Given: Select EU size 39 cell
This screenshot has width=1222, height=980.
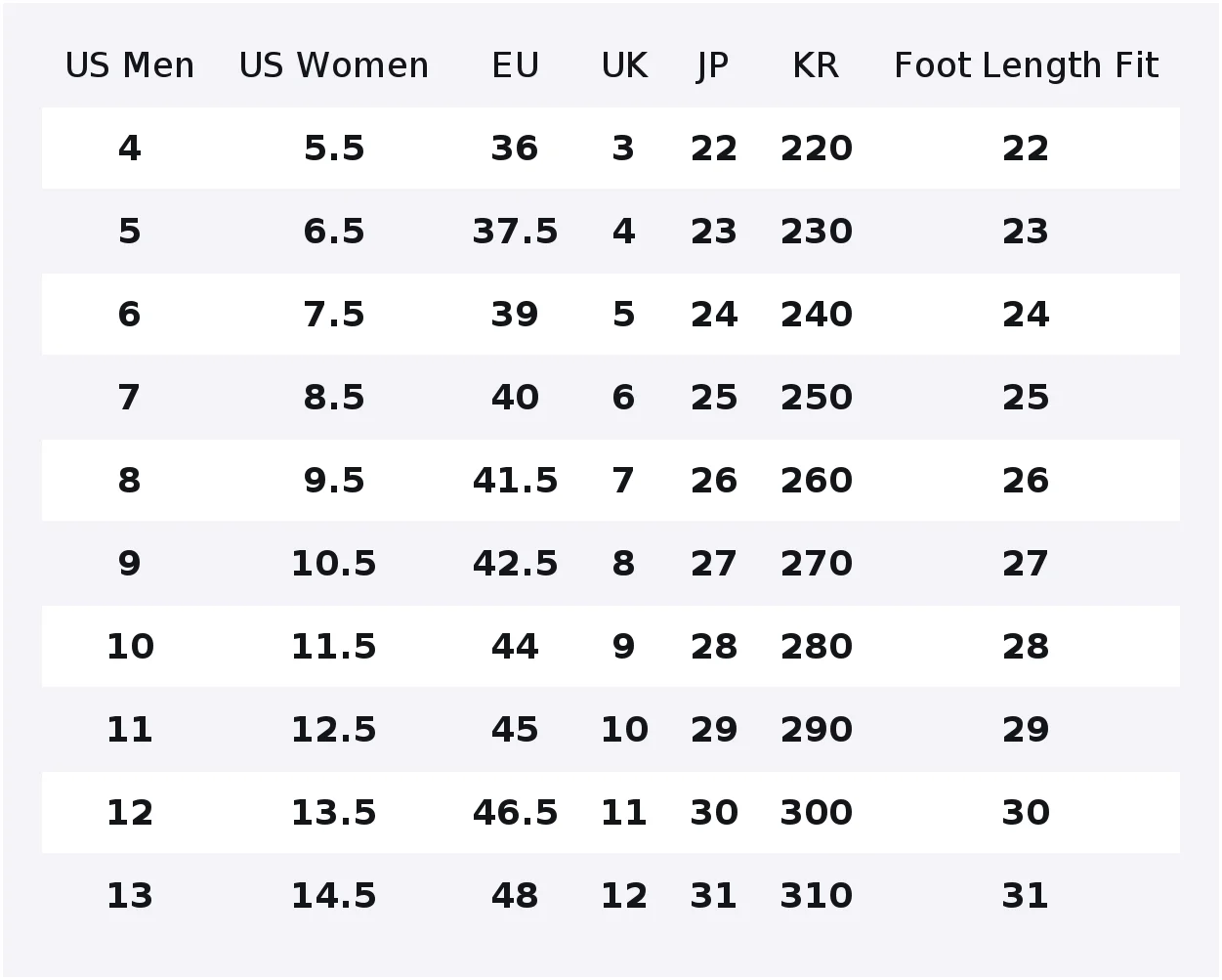Looking at the screenshot, I should tap(515, 315).
